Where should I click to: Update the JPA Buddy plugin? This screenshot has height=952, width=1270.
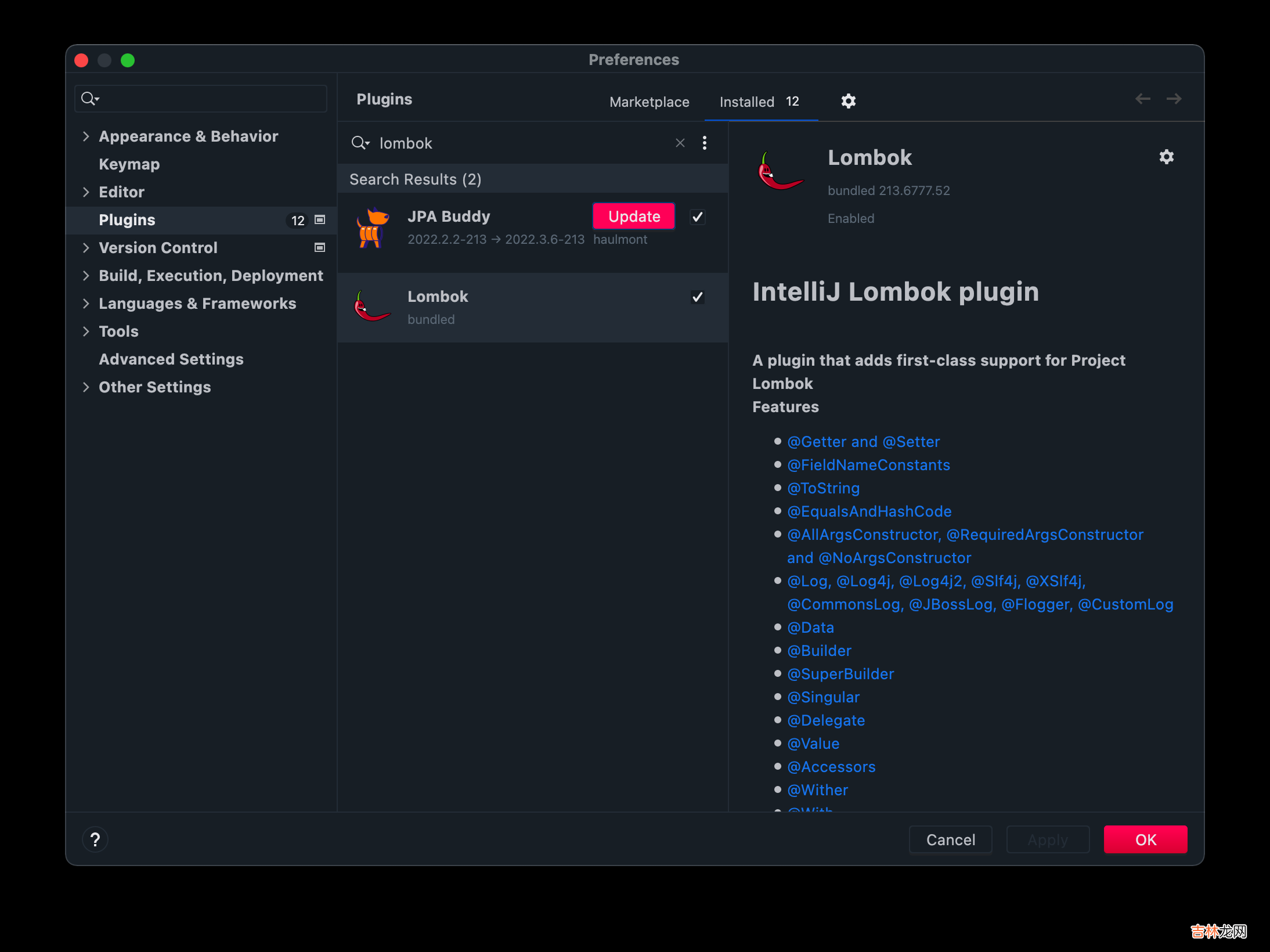633,217
